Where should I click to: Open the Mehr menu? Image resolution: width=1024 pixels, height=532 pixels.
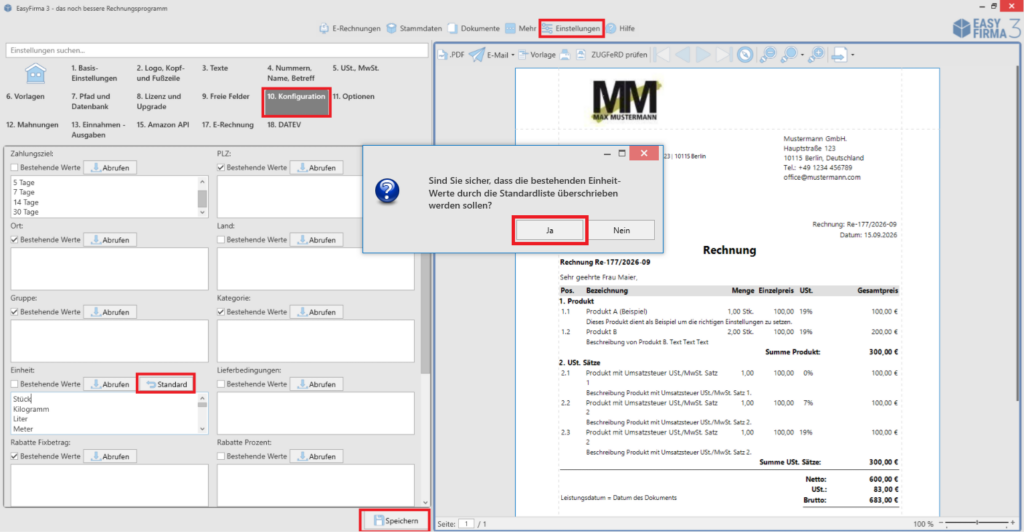[x=520, y=29]
